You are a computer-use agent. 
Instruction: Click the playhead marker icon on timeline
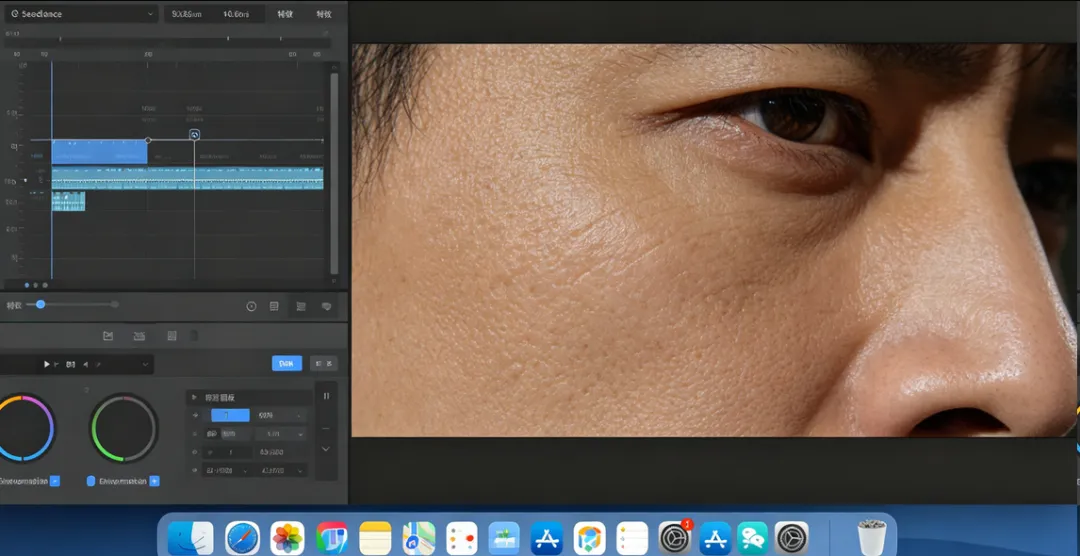195,135
